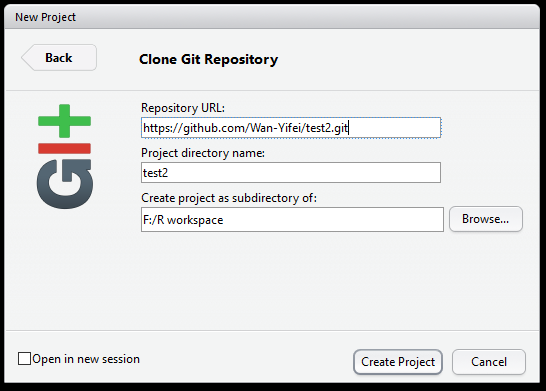546x391 pixels.
Task: Click the 'Project directory name:' label
Action: [203, 153]
